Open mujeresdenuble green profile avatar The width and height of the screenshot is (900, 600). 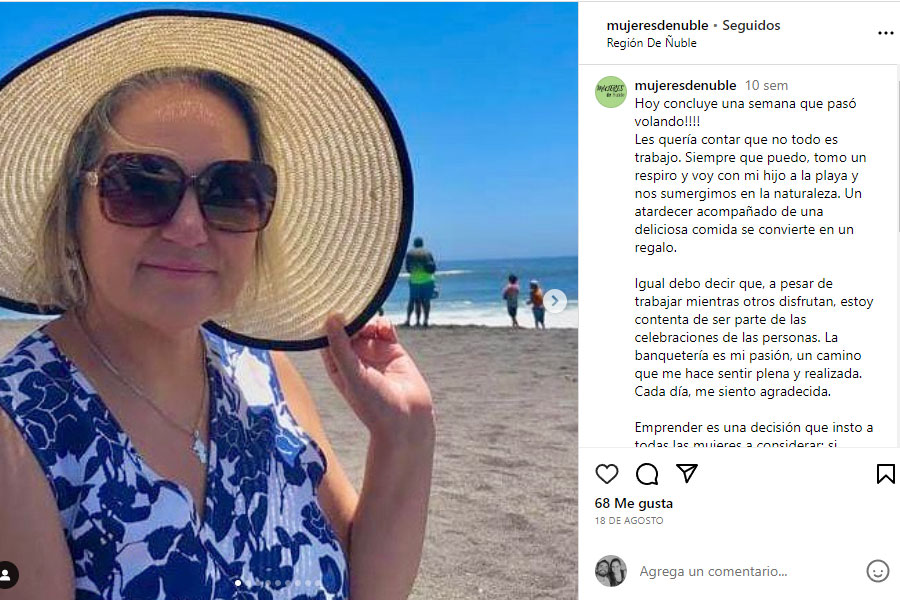pos(611,92)
